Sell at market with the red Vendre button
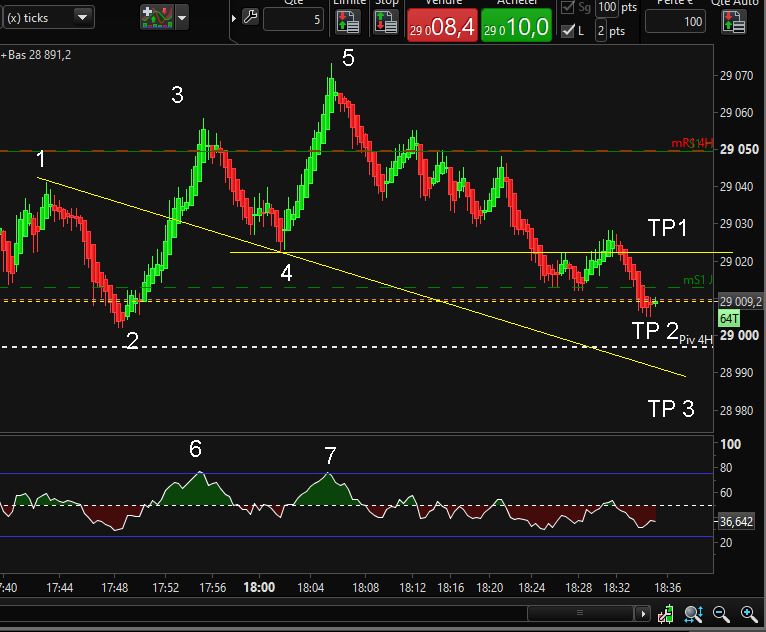Image resolution: width=766 pixels, height=632 pixels. click(442, 26)
